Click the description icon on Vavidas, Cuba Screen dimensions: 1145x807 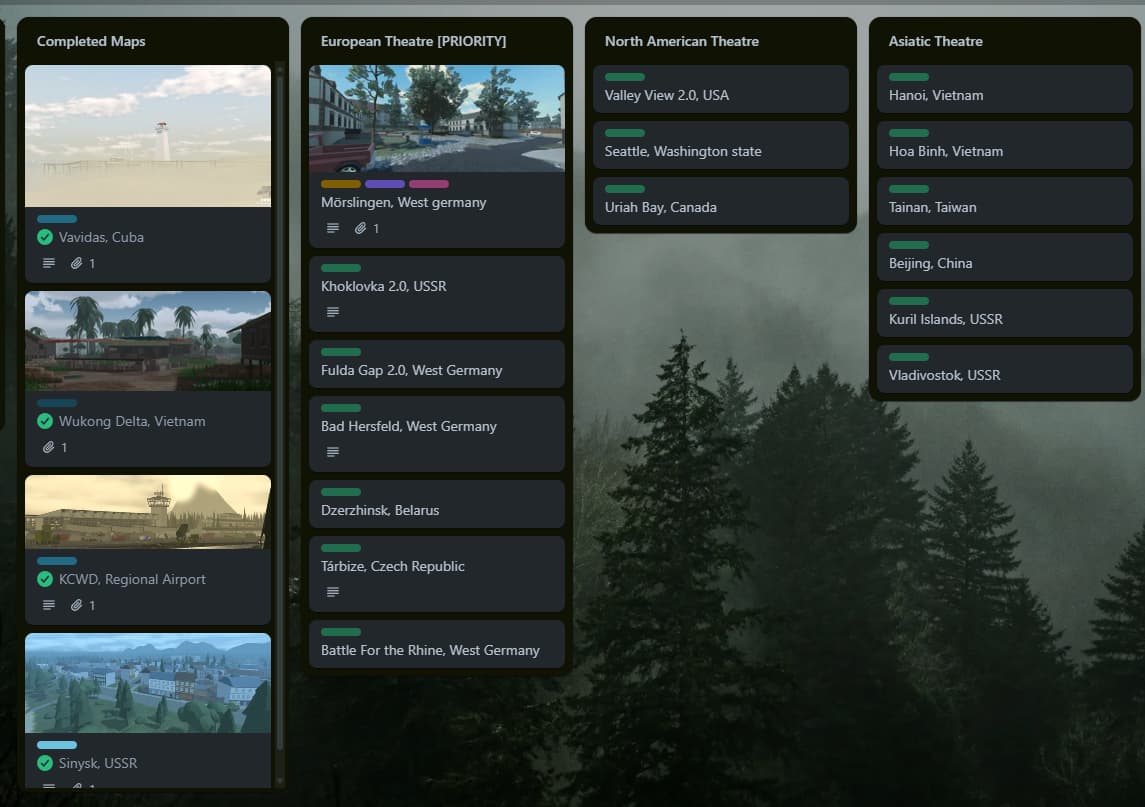(x=49, y=263)
